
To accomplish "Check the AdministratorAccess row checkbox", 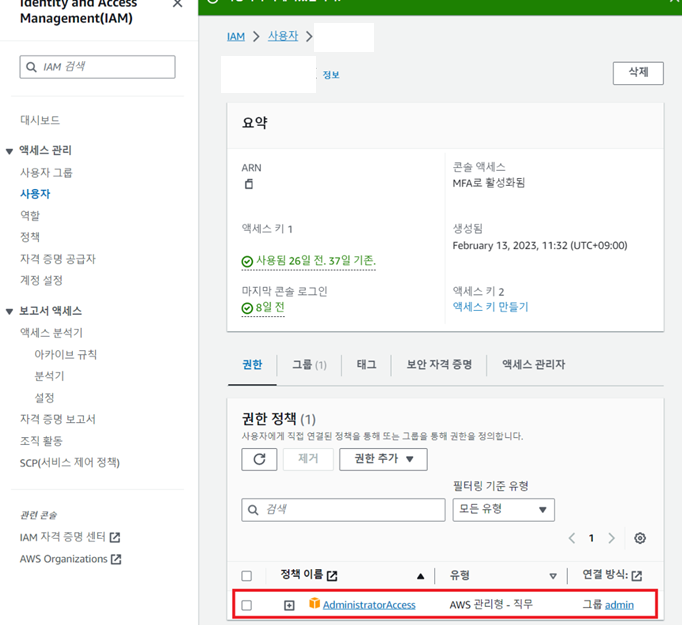I will [x=247, y=605].
